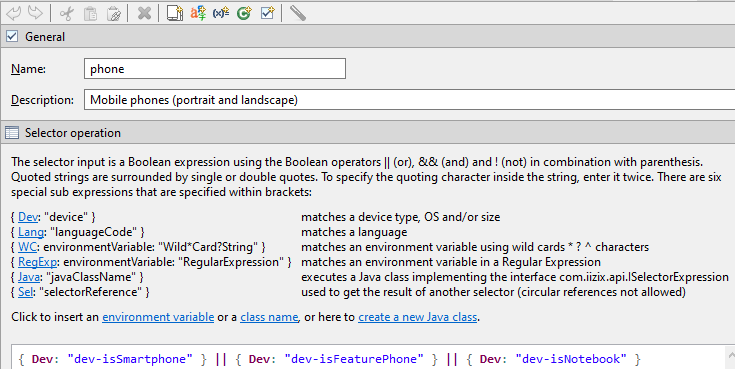The image size is (735, 369).
Task: Open the environment variable link
Action: click(158, 317)
